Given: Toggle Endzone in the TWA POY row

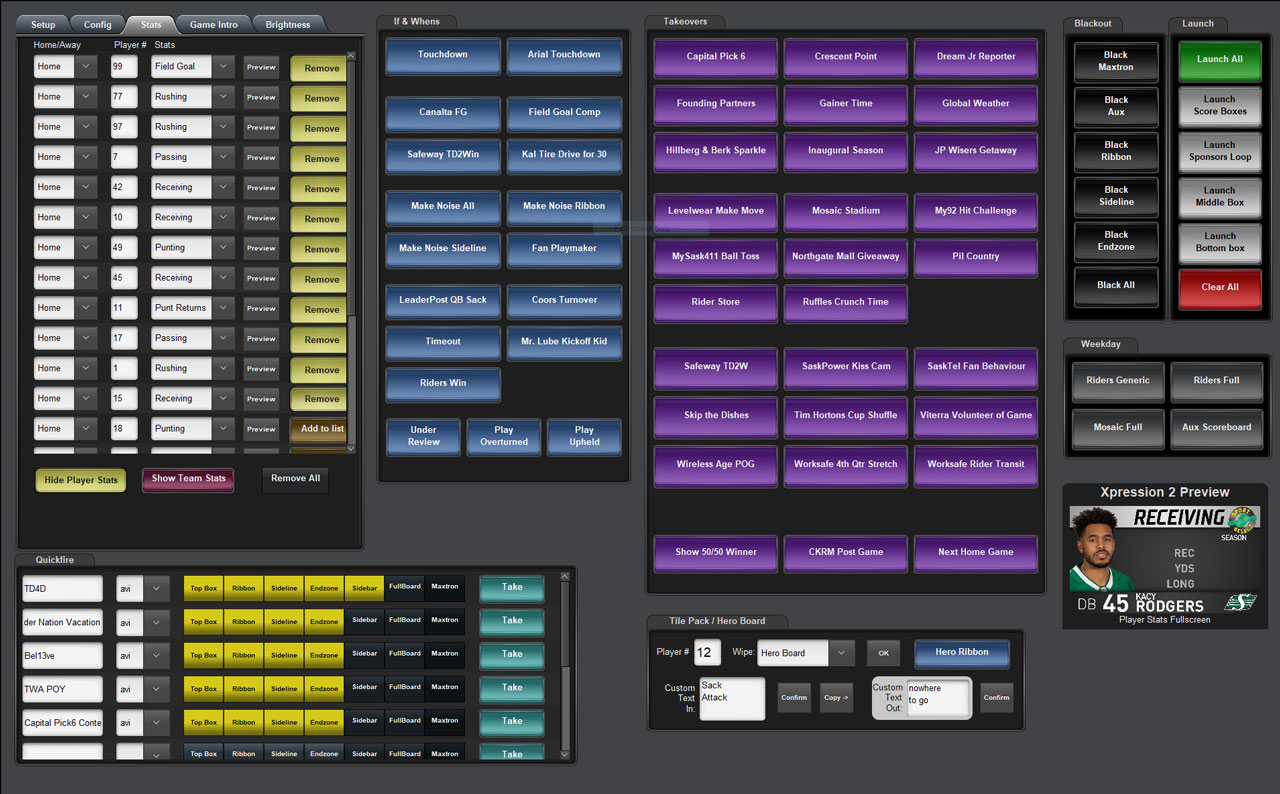Looking at the screenshot, I should (324, 688).
